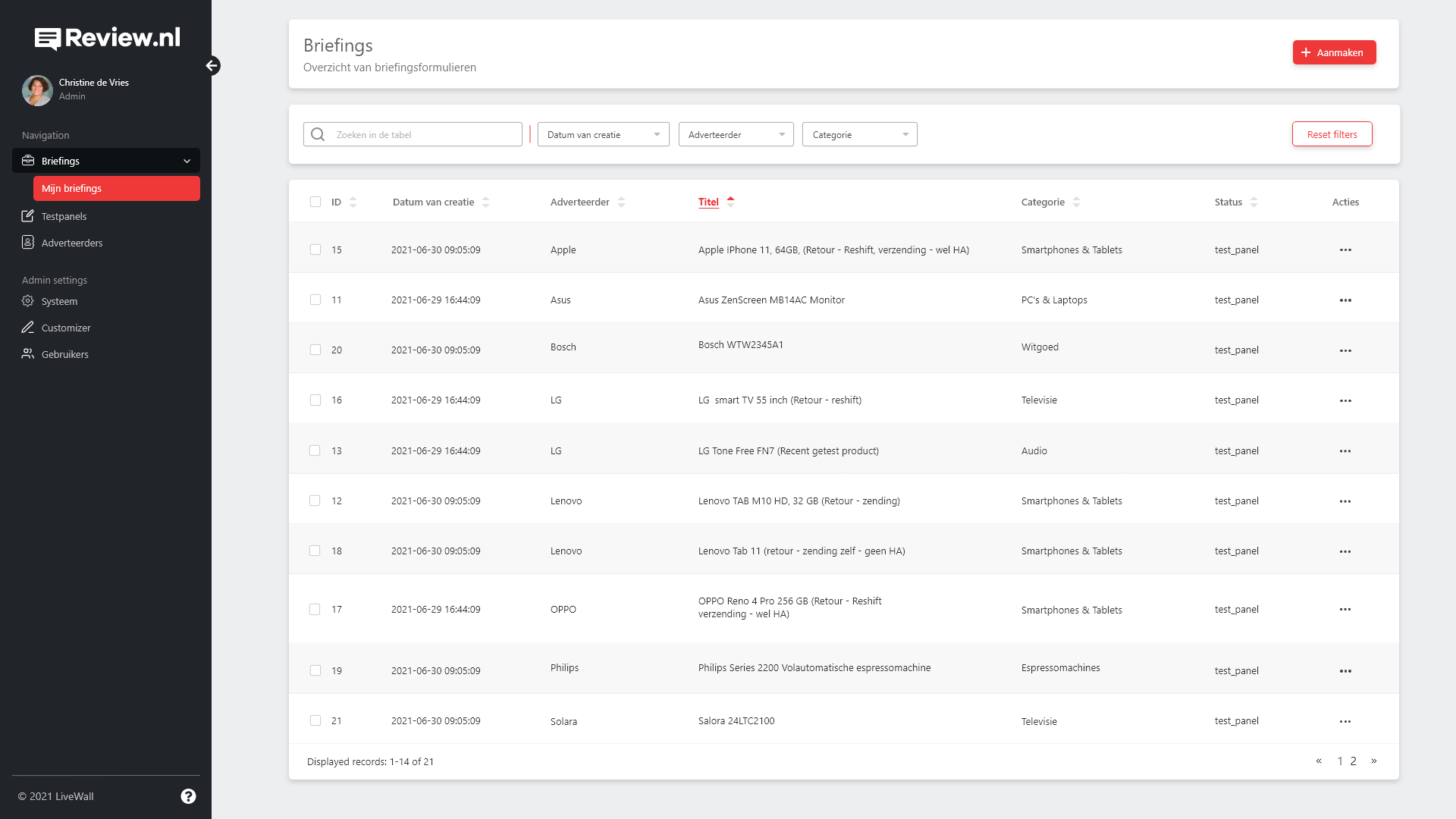Screen dimensions: 1456x819
Task: Open Categorie filter dropdown
Action: (x=860, y=134)
